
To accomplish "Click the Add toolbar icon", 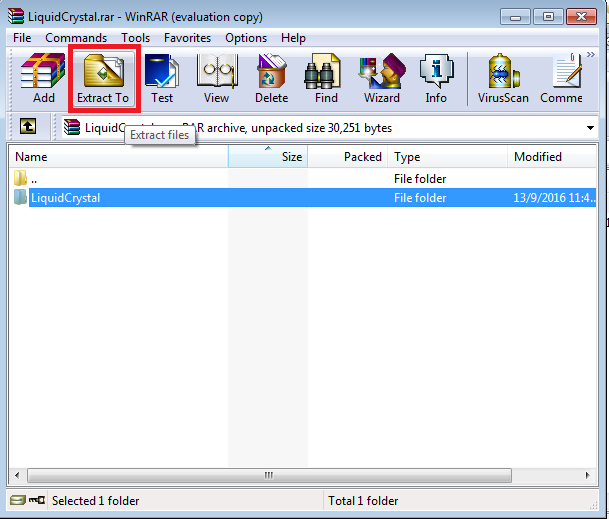I will pyautogui.click(x=43, y=70).
